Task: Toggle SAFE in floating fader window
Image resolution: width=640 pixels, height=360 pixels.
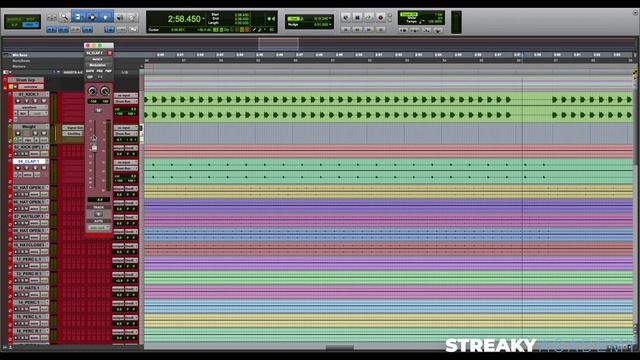Action: coord(90,71)
